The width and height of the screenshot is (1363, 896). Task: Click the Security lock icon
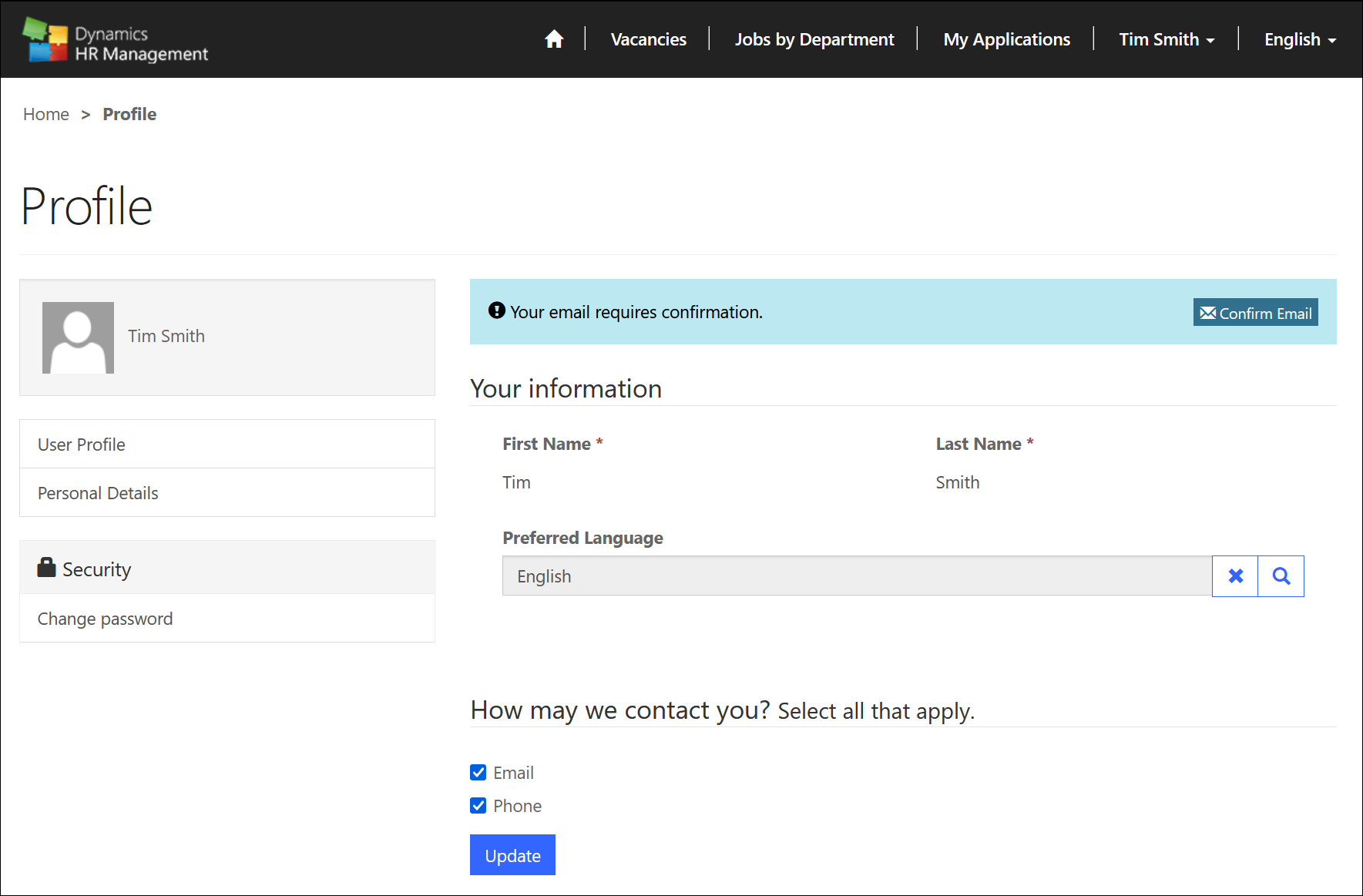click(x=46, y=568)
